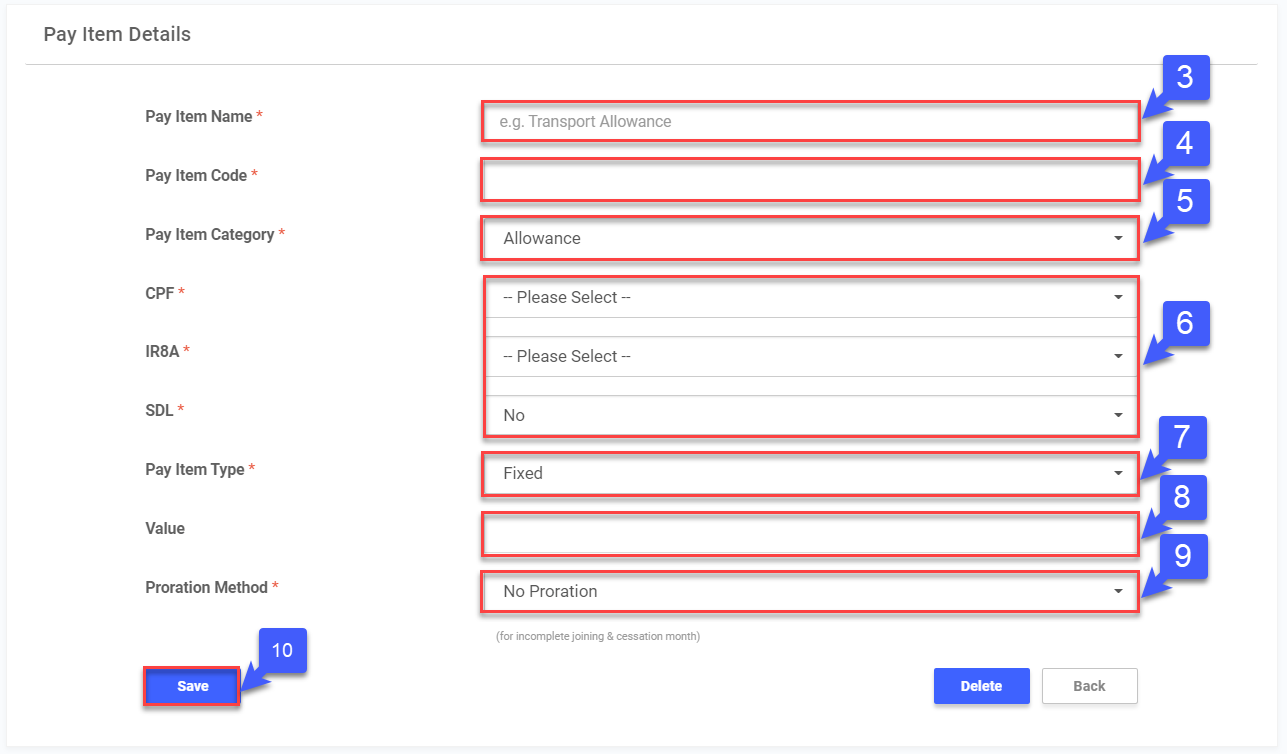Screen dimensions: 1287x754
Task: Open the Proration Method dropdown
Action: coord(810,591)
